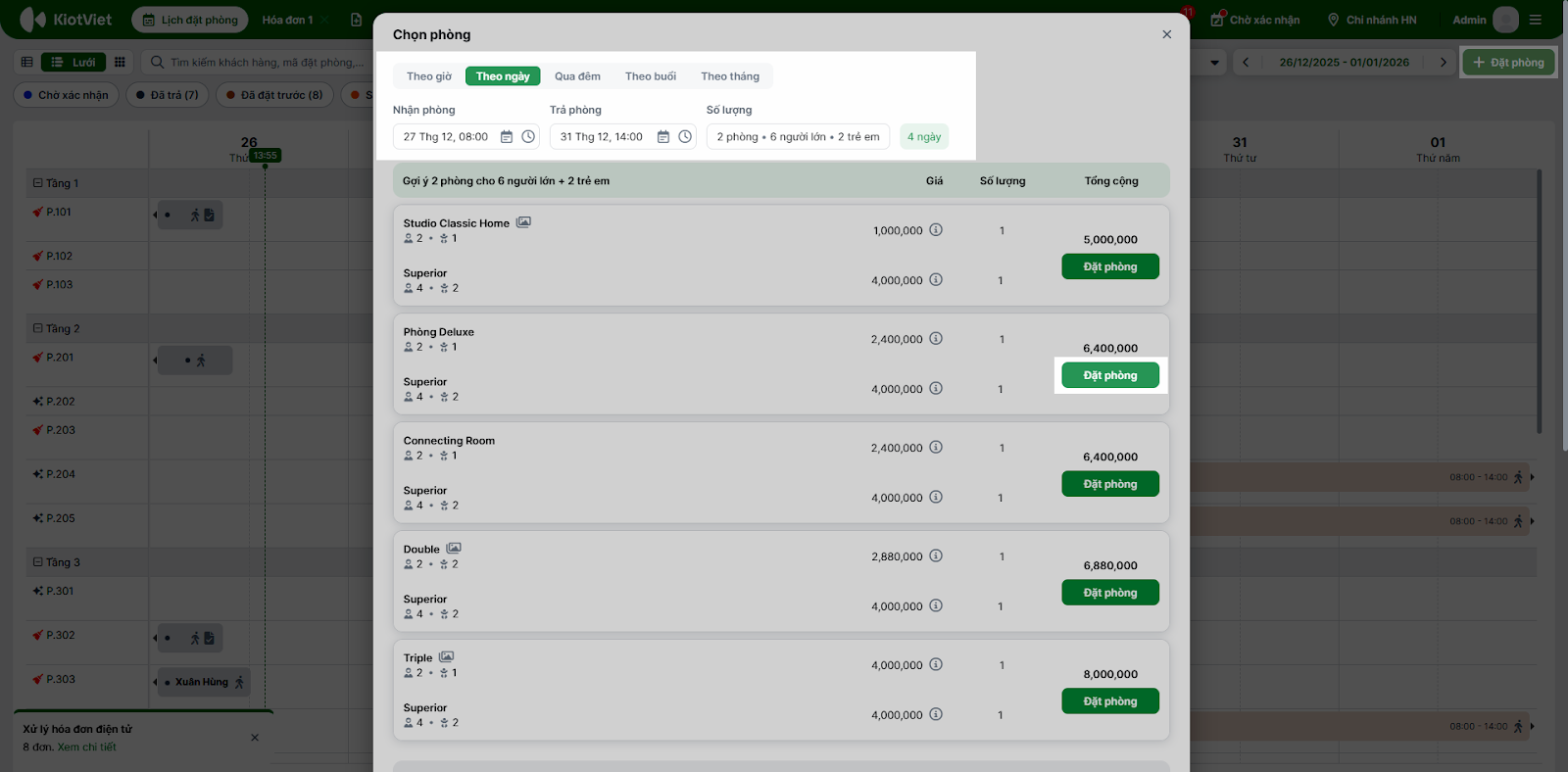1568x772 pixels.
Task: Collapse the Tầng 3 floor group
Action: (38, 562)
